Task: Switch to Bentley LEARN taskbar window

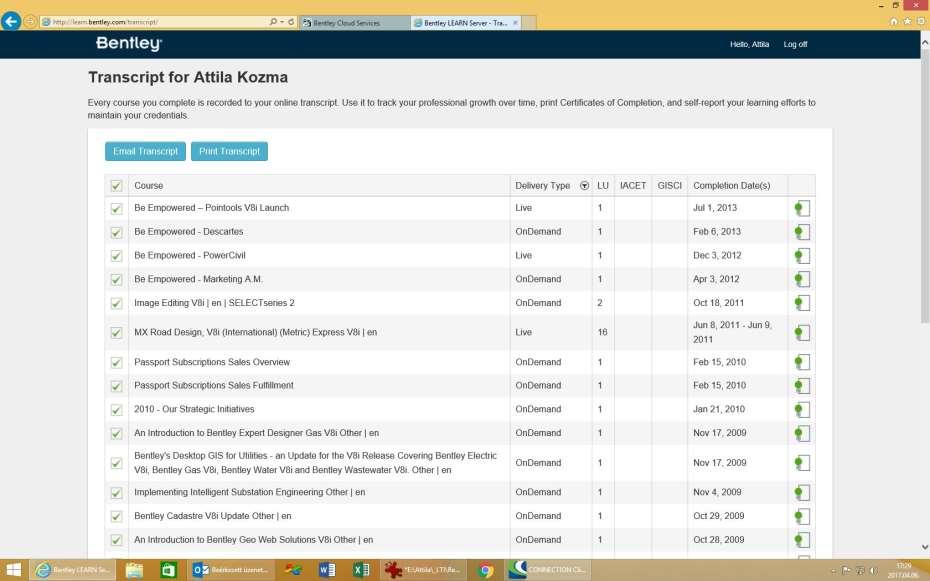Action: click(72, 570)
